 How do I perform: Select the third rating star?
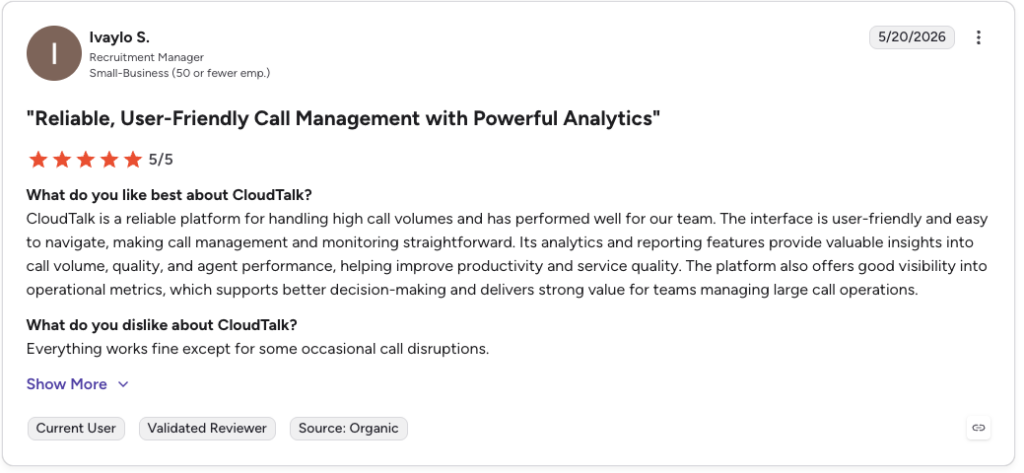click(x=86, y=159)
